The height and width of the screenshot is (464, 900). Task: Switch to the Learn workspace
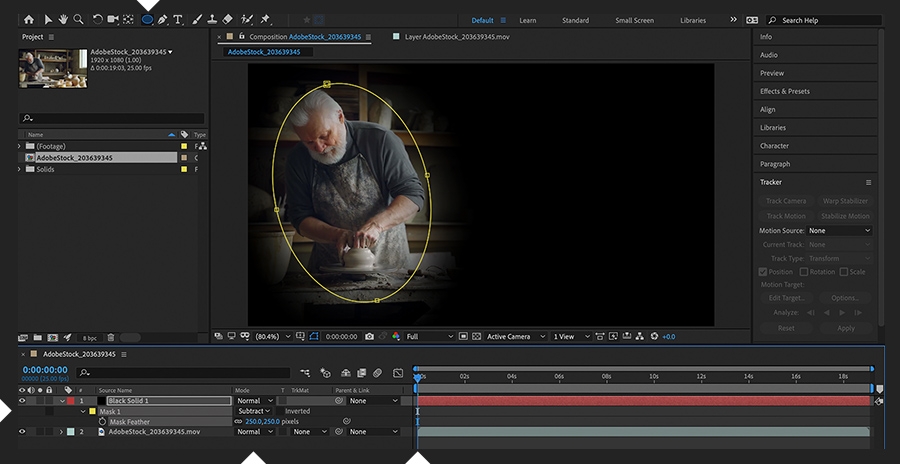pyautogui.click(x=527, y=20)
